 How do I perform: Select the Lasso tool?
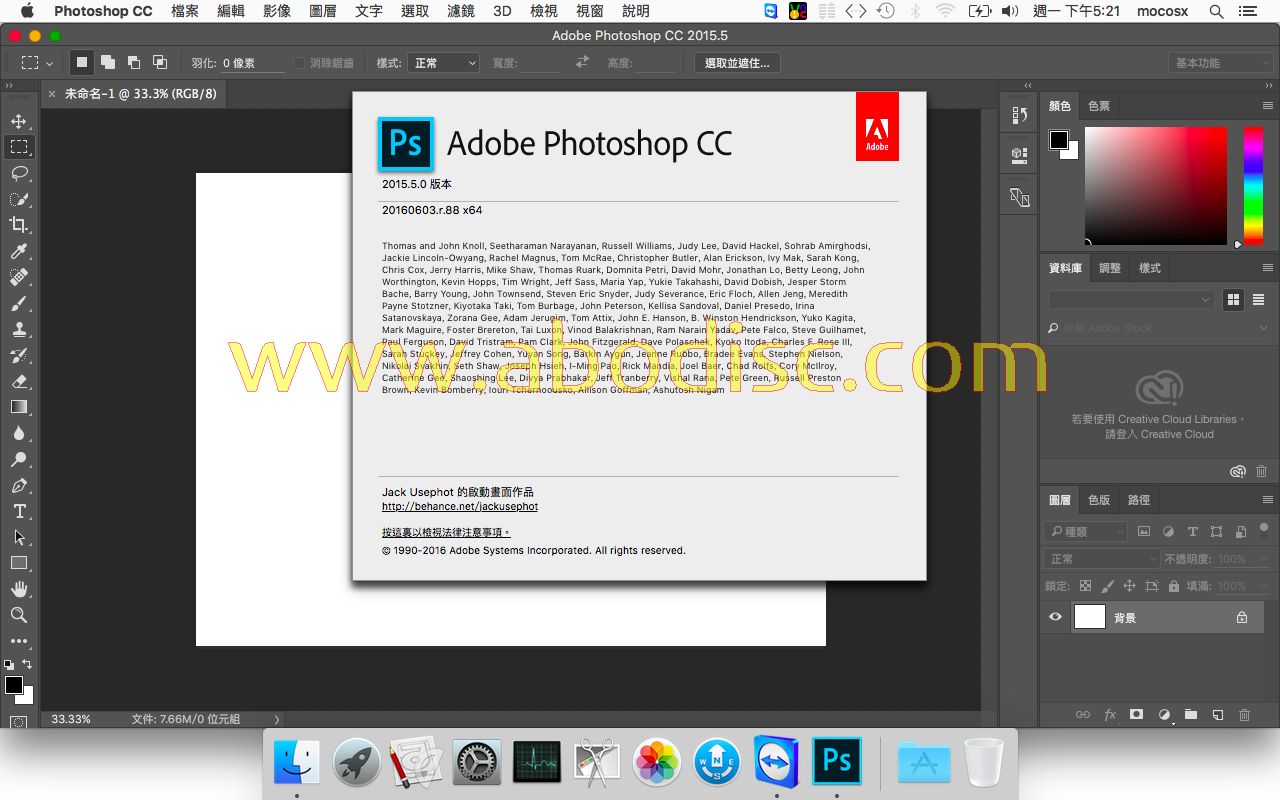coord(18,173)
